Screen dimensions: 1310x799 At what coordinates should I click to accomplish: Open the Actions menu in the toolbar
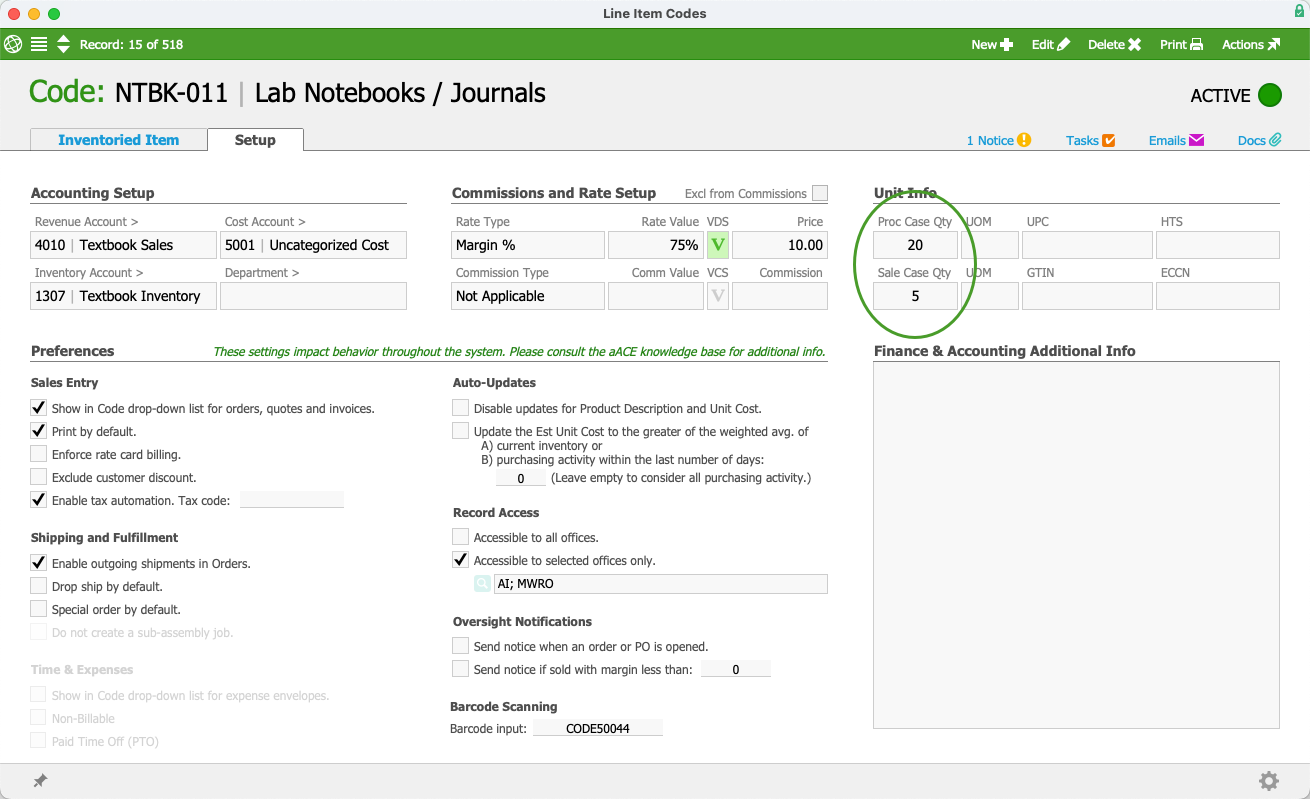click(1250, 44)
